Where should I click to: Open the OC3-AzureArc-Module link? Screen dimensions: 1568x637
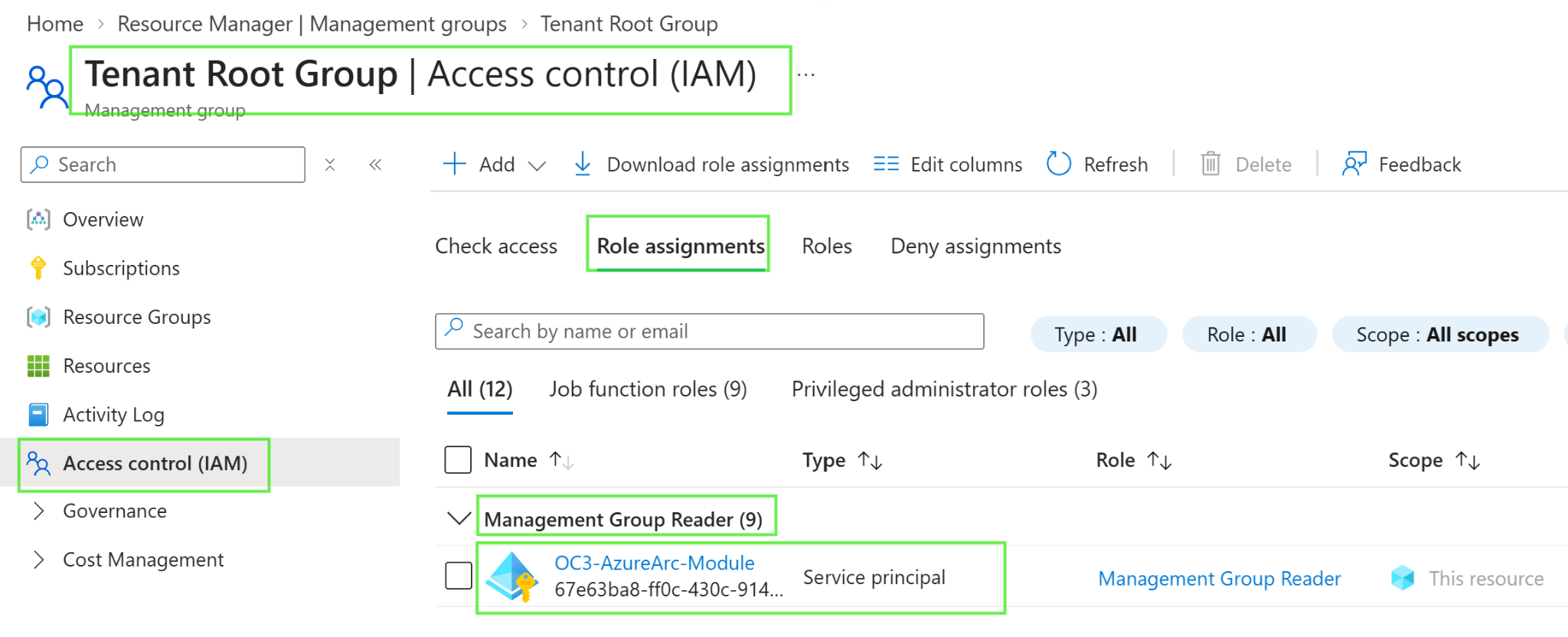tap(655, 563)
